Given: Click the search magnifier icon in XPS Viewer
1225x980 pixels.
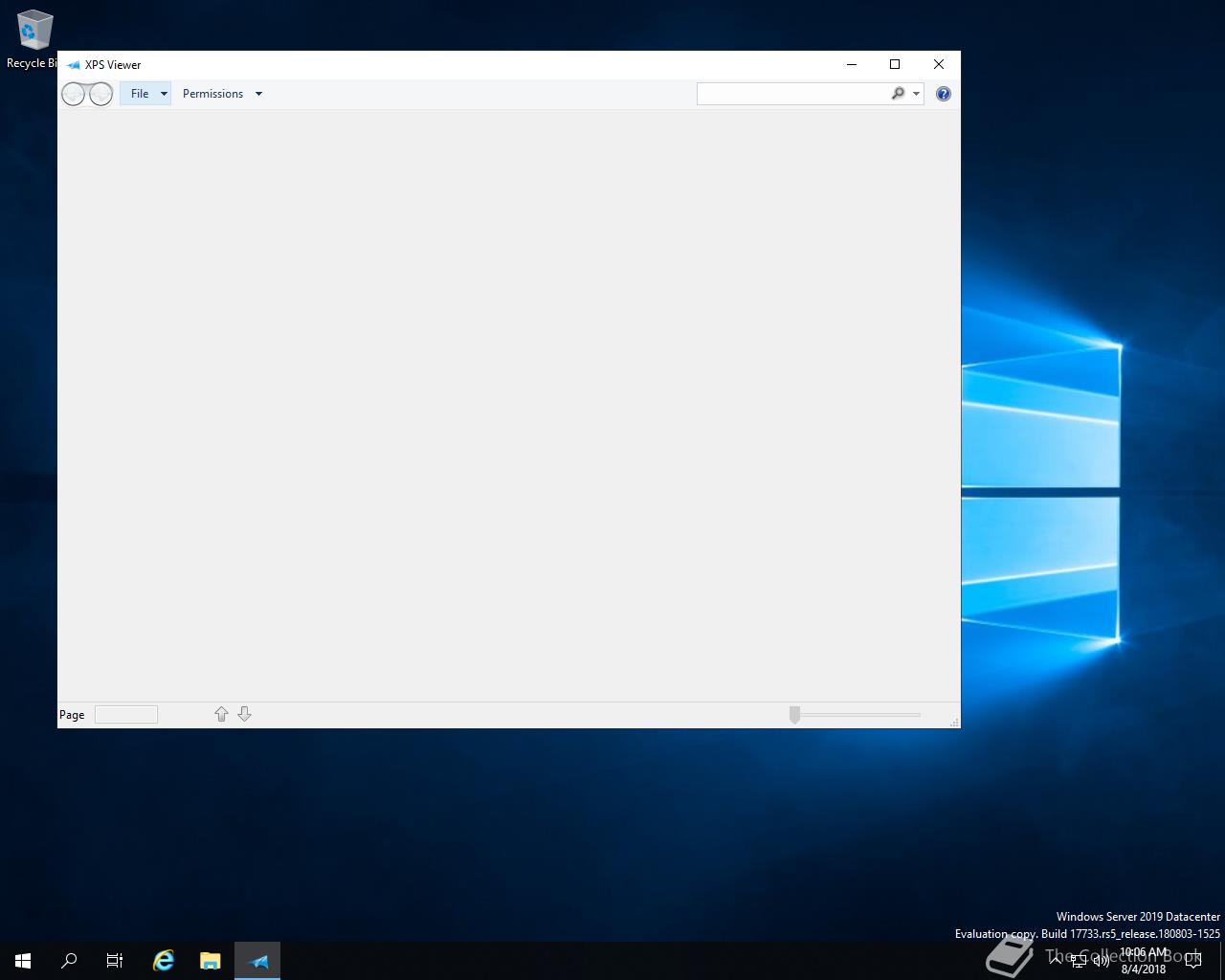Looking at the screenshot, I should click(898, 94).
